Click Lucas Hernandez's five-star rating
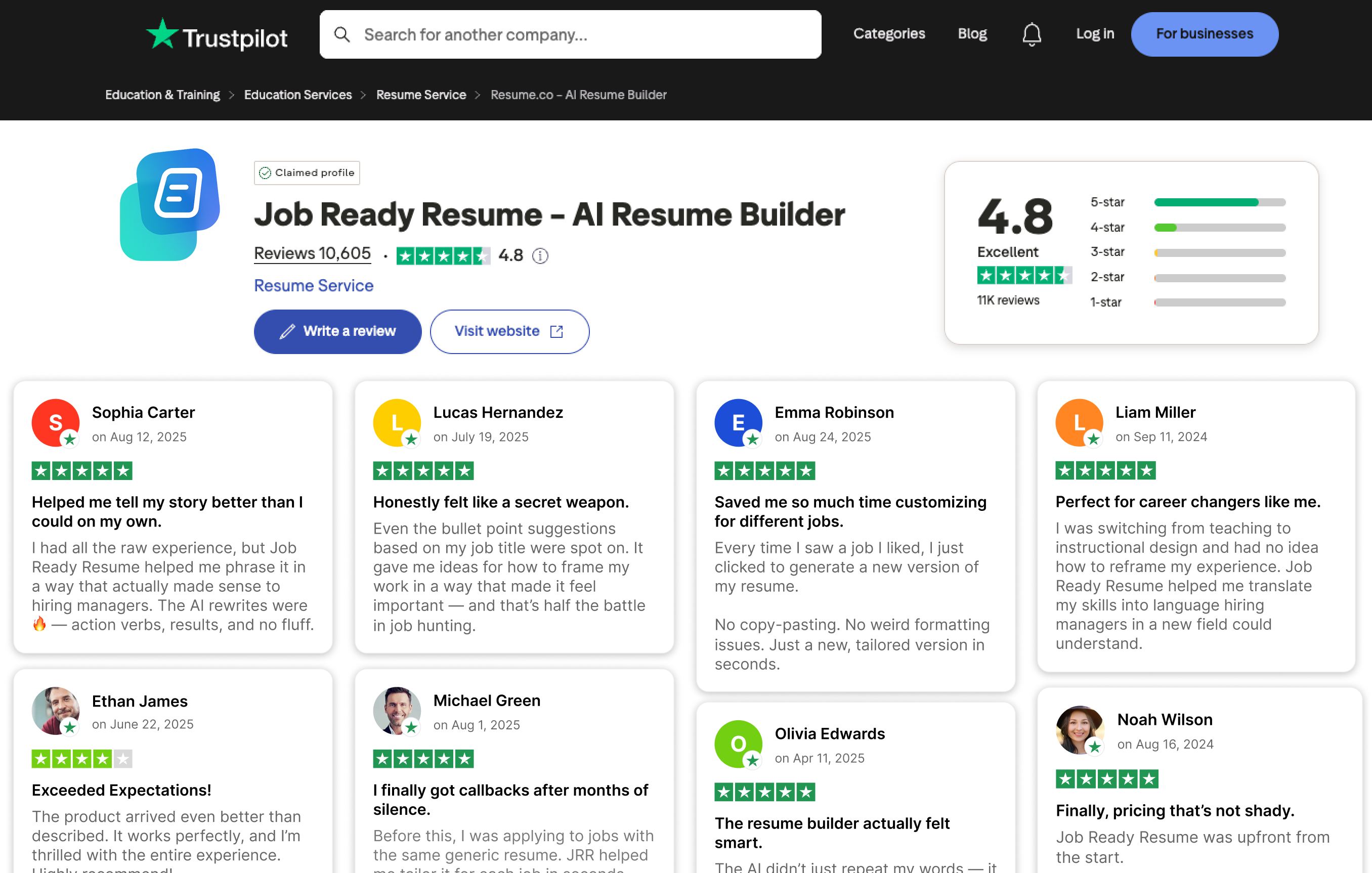The image size is (1372, 873). [x=423, y=471]
